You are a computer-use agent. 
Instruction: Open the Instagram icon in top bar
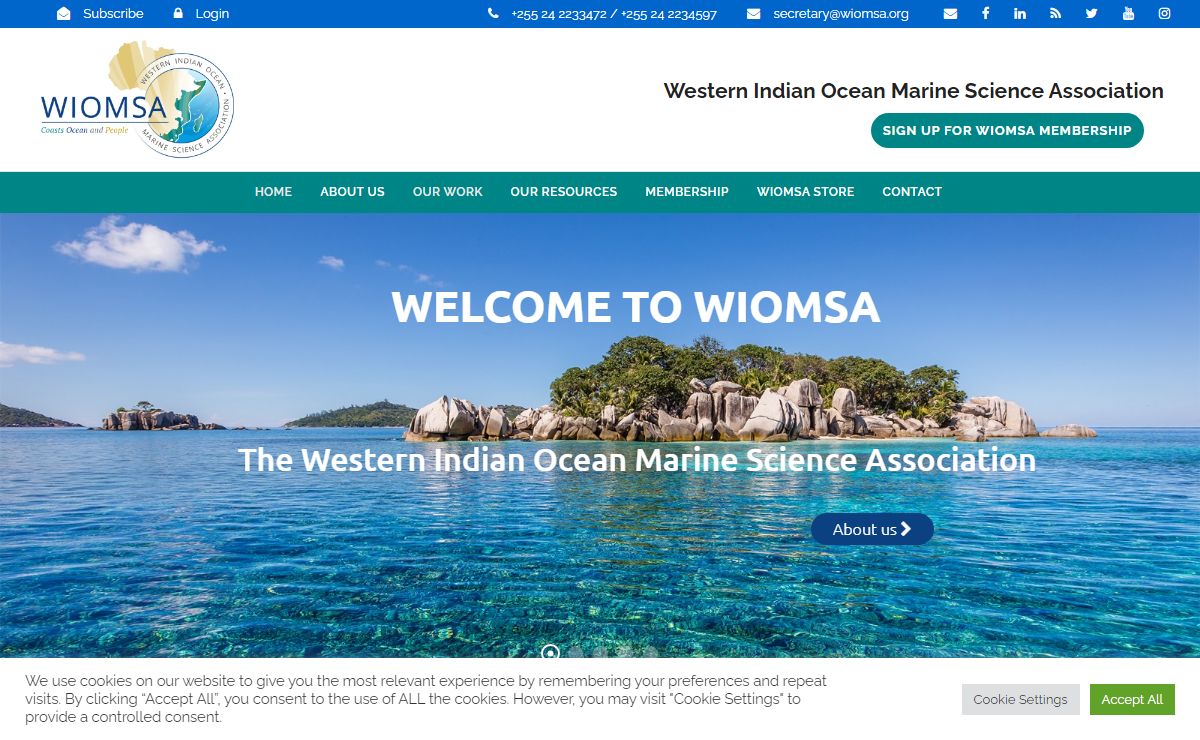(1164, 14)
